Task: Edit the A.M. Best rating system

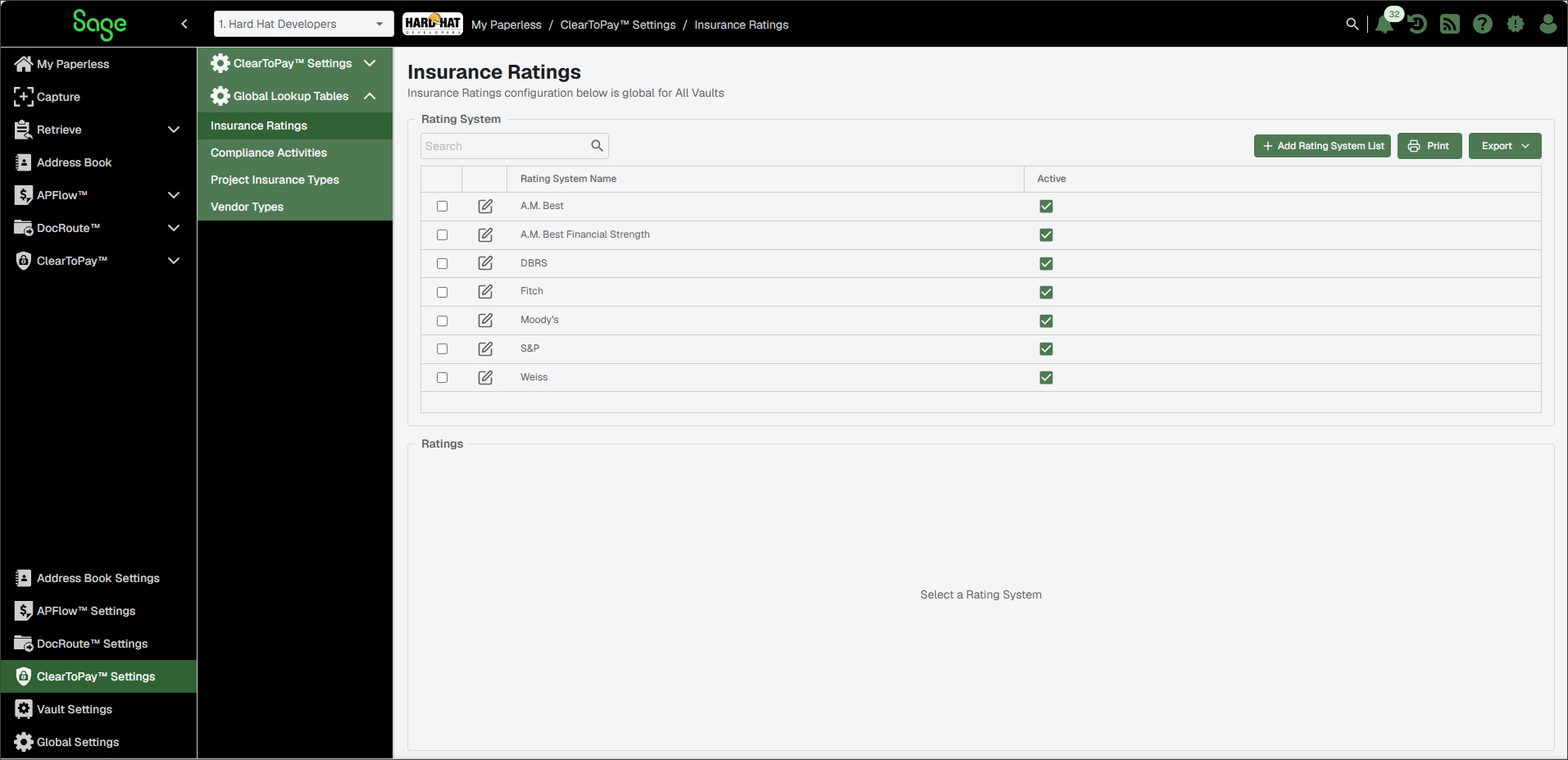Action: [485, 207]
